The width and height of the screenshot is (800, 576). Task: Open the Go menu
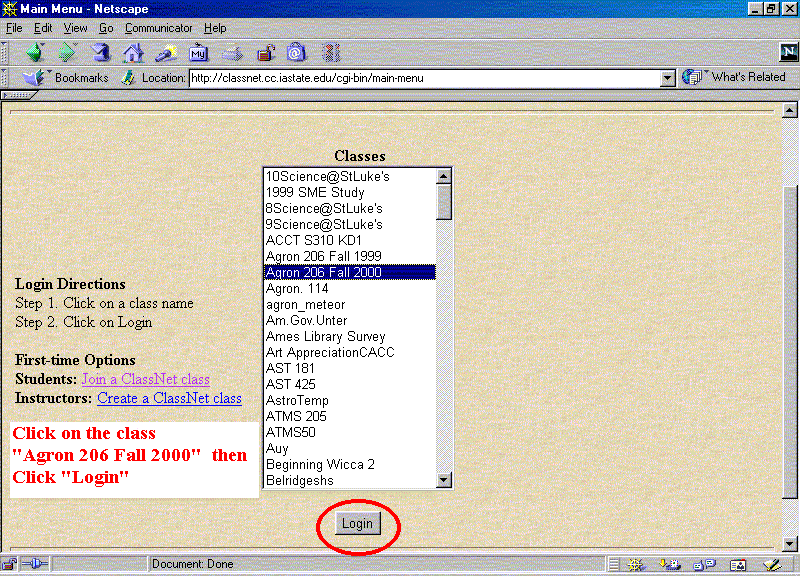click(106, 28)
